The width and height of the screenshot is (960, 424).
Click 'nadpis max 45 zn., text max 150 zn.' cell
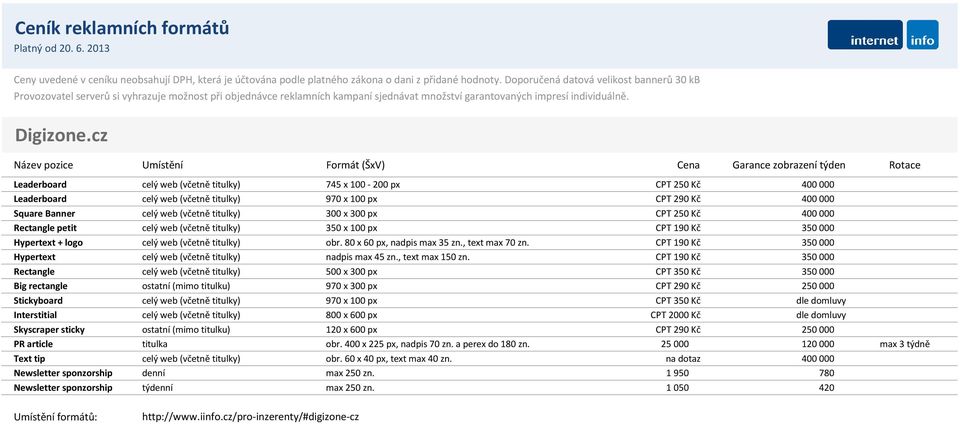pyautogui.click(x=397, y=257)
